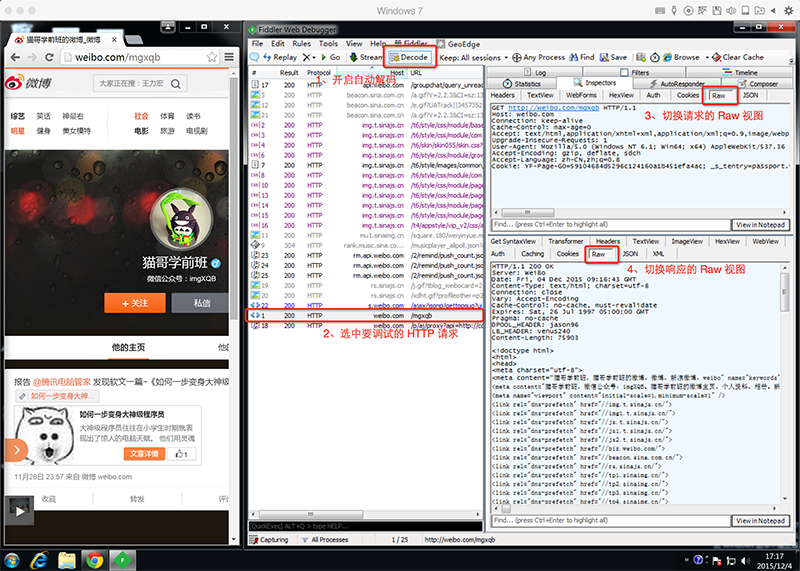Image resolution: width=800 pixels, height=571 pixels.
Task: Bookmark page with the Chrome star icon
Action: point(212,57)
